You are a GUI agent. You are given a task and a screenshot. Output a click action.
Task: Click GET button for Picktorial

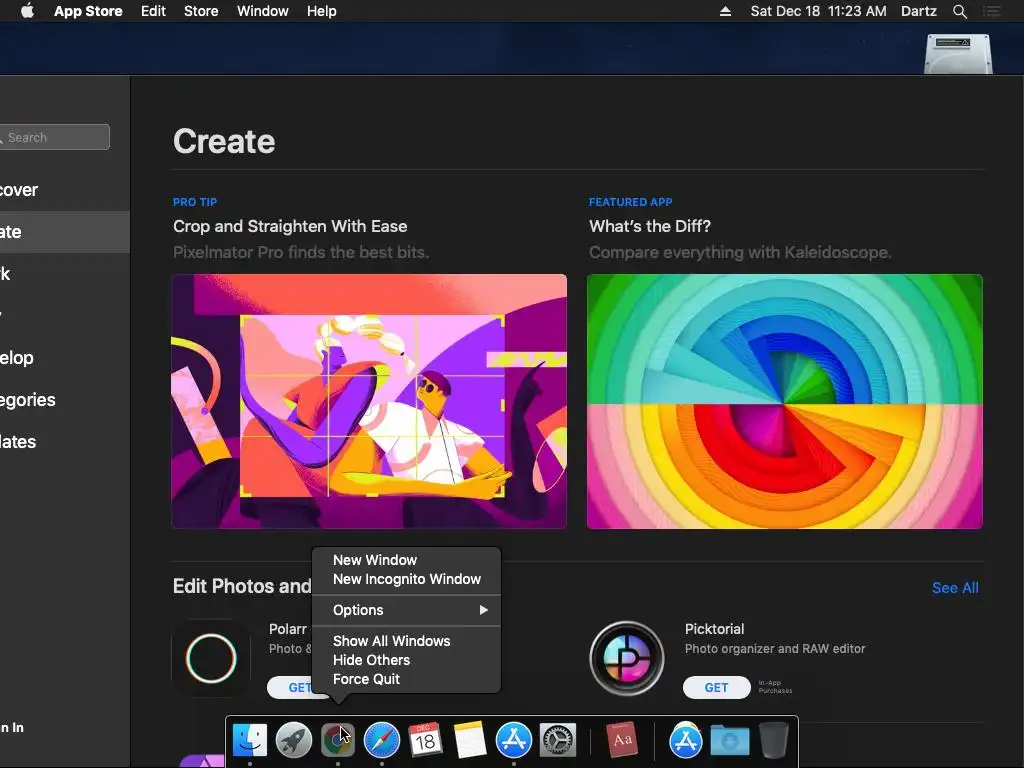click(716, 688)
